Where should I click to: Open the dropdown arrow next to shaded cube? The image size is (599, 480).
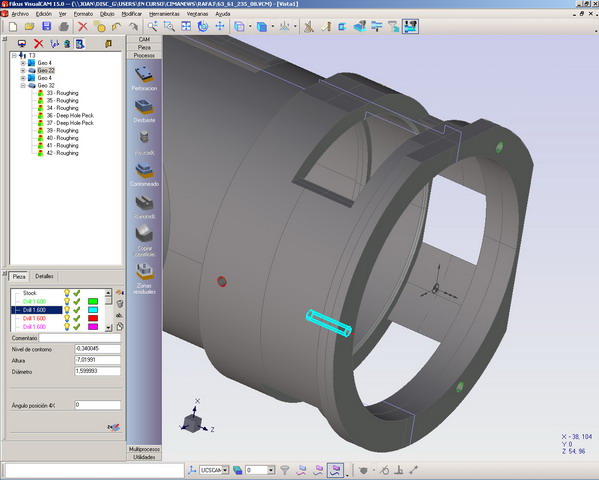pyautogui.click(x=272, y=26)
